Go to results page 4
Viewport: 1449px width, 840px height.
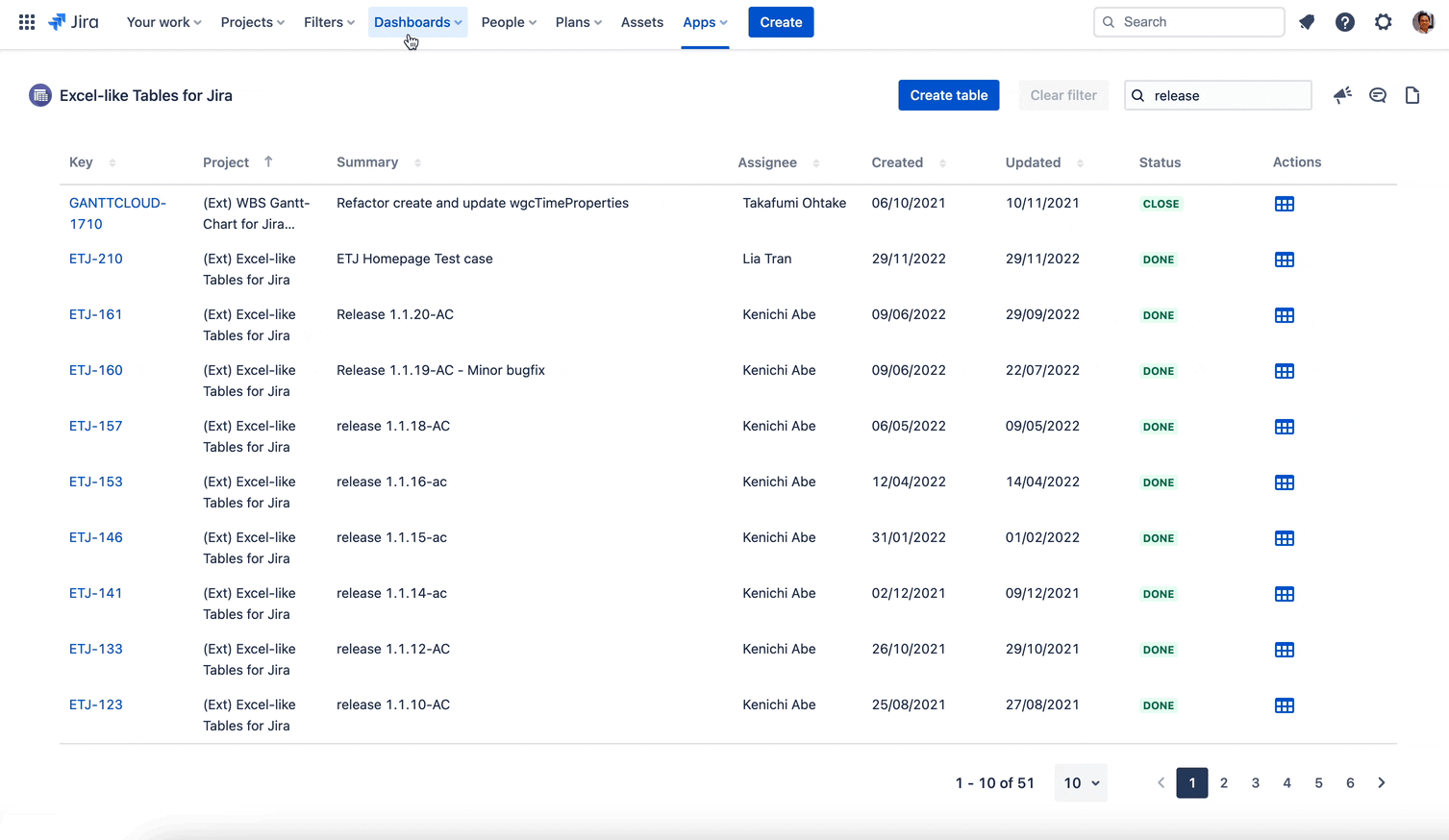tap(1287, 782)
